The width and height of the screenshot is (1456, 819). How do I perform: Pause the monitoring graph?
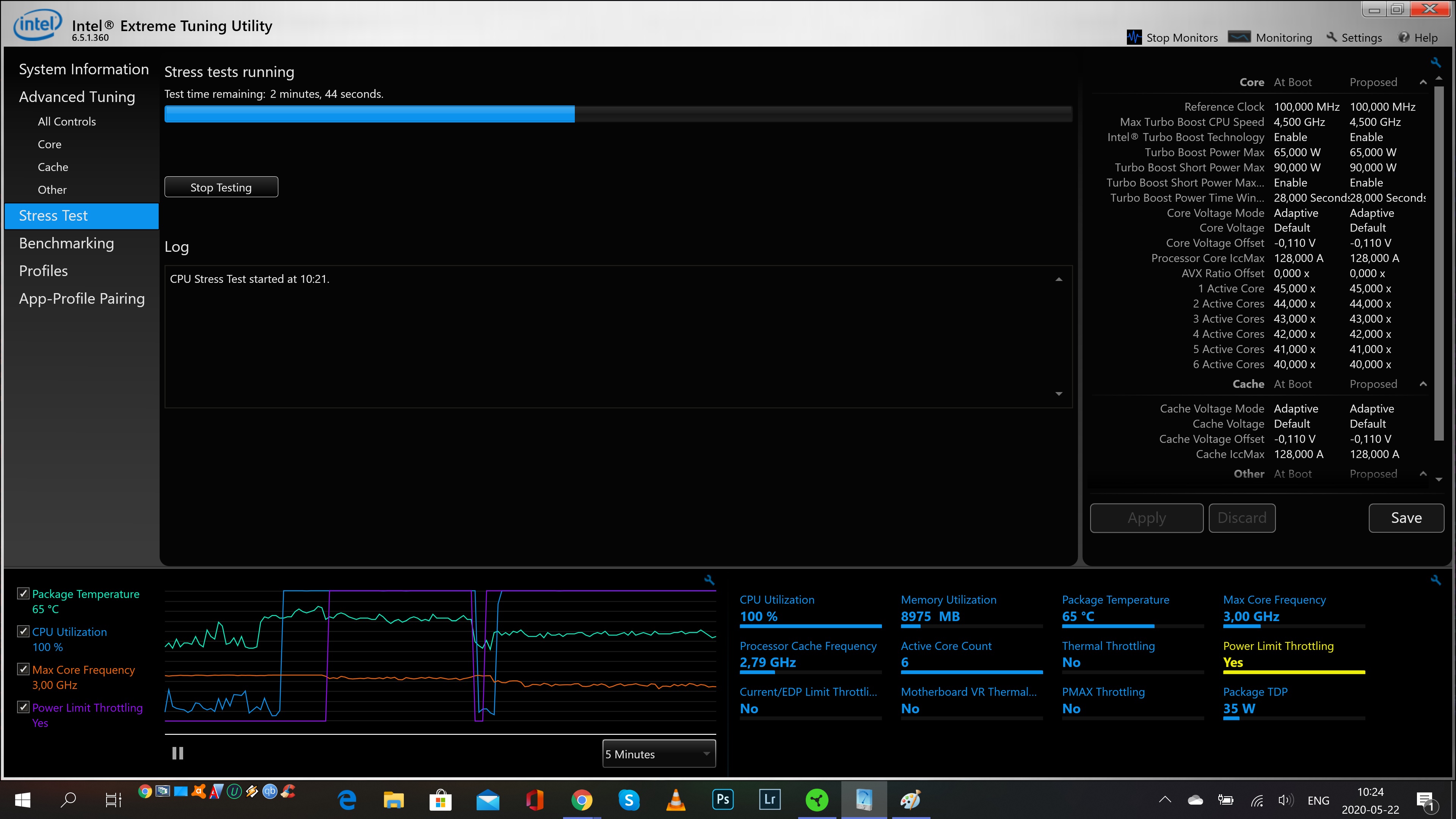177,753
